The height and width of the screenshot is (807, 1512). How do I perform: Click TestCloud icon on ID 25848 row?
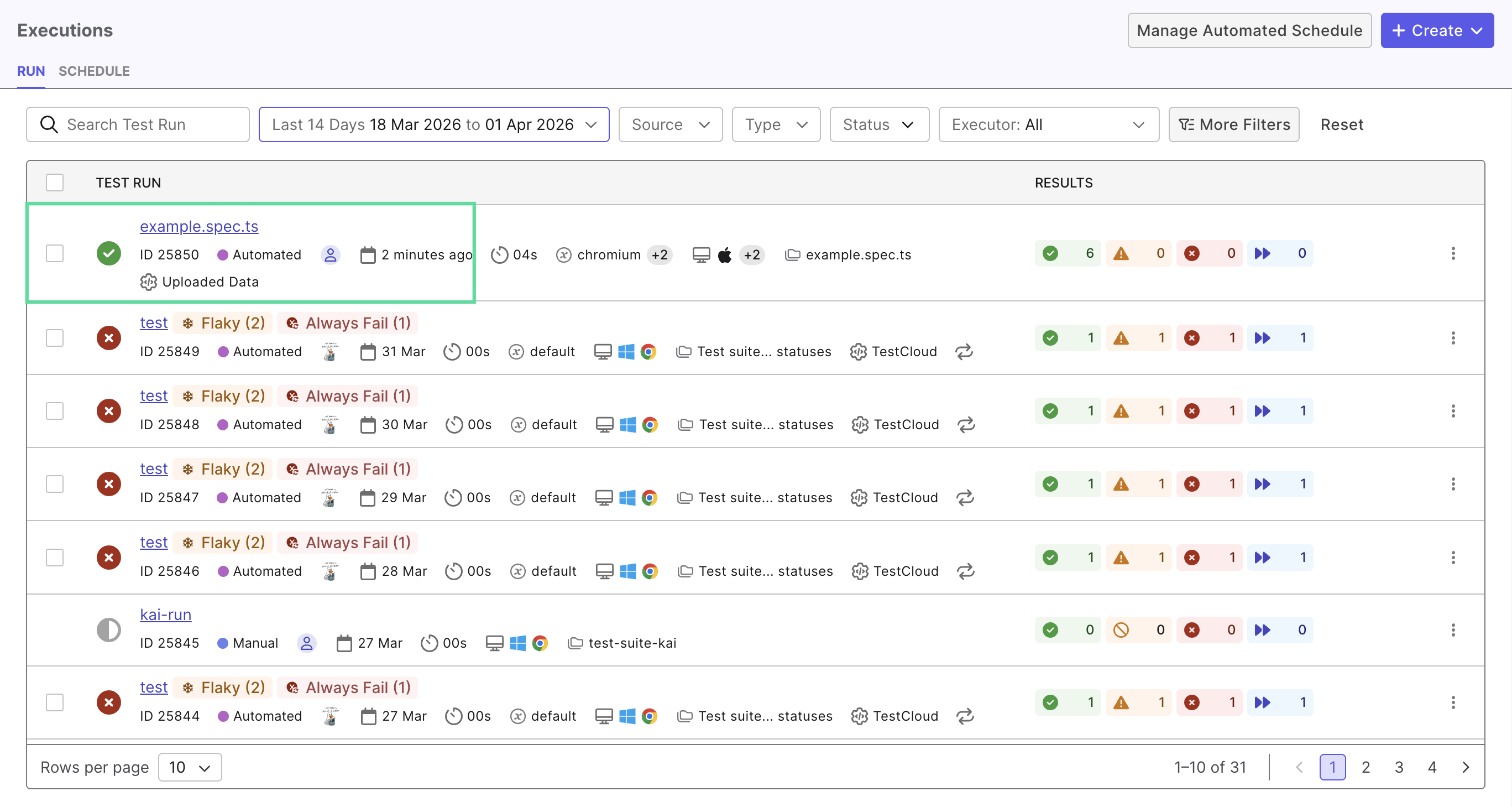click(859, 424)
